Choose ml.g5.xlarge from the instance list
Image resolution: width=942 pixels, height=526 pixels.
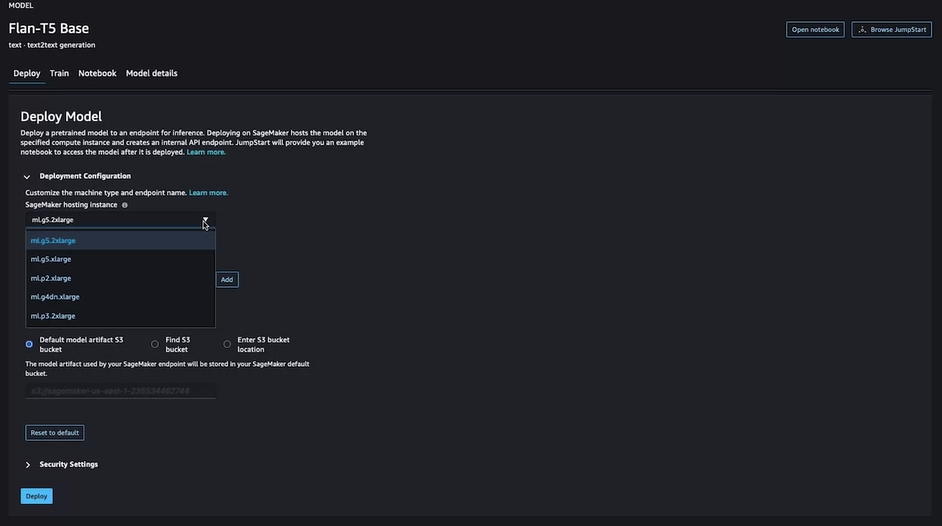coord(120,259)
